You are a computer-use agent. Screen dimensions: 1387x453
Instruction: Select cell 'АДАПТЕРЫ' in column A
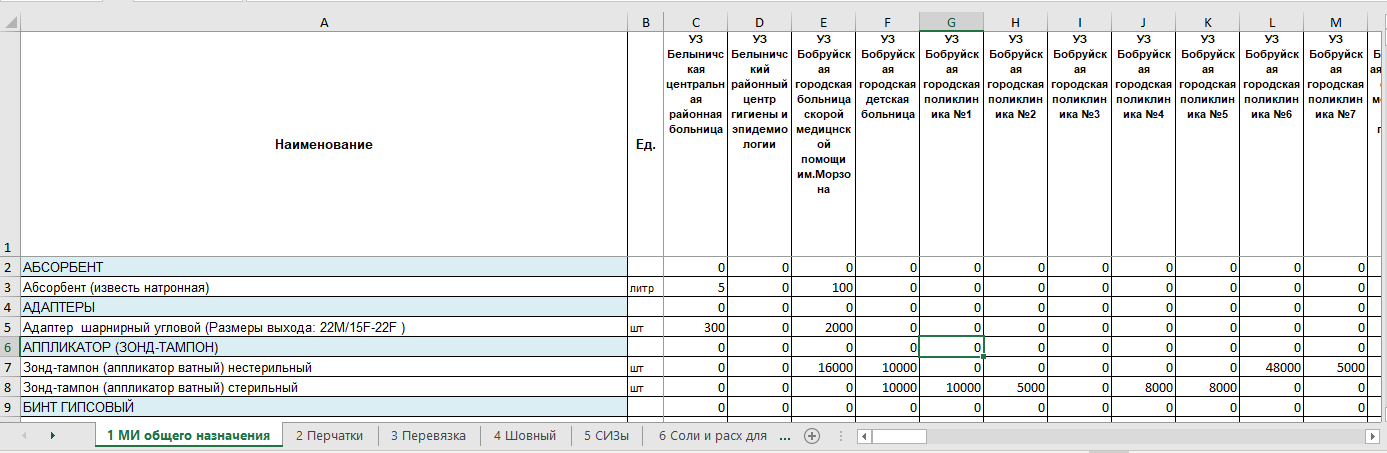(323, 307)
